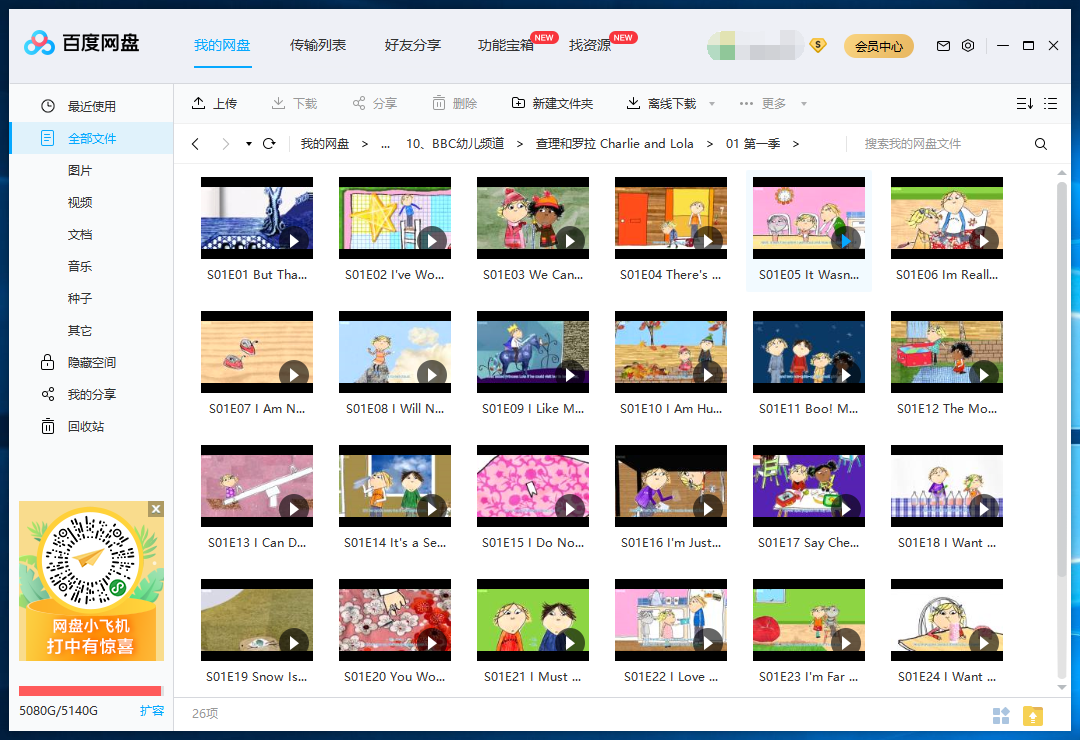Image resolution: width=1080 pixels, height=740 pixels.
Task: Go forward with the right arrow
Action: click(x=225, y=143)
